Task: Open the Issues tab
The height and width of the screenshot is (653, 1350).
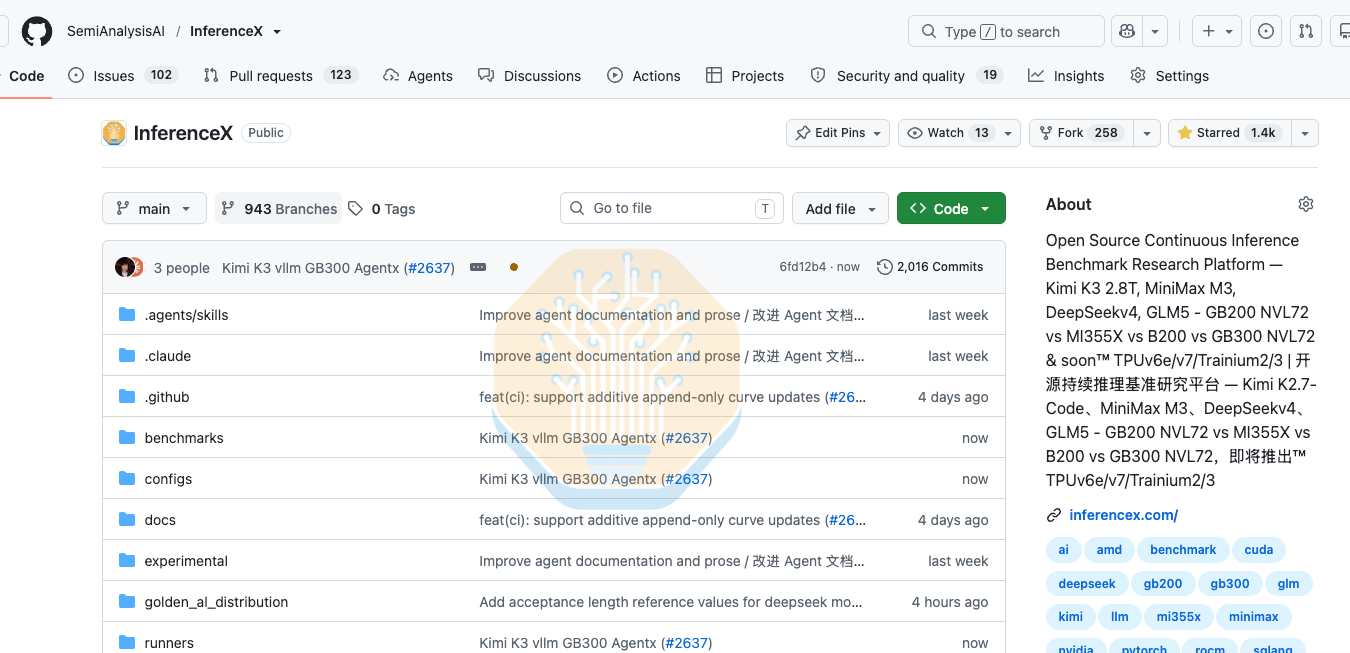Action: click(x=124, y=76)
